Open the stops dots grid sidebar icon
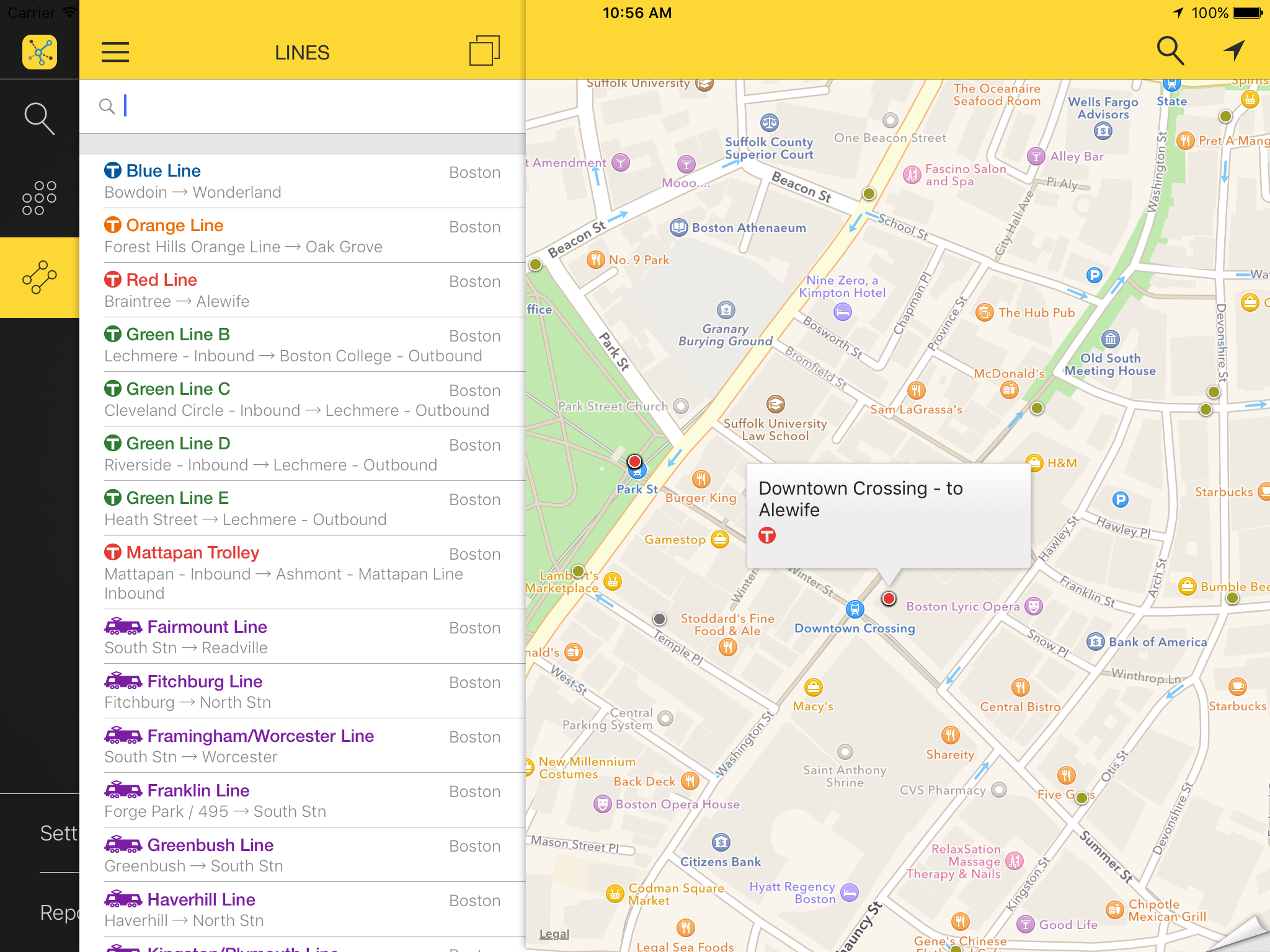This screenshot has height=952, width=1270. point(40,198)
